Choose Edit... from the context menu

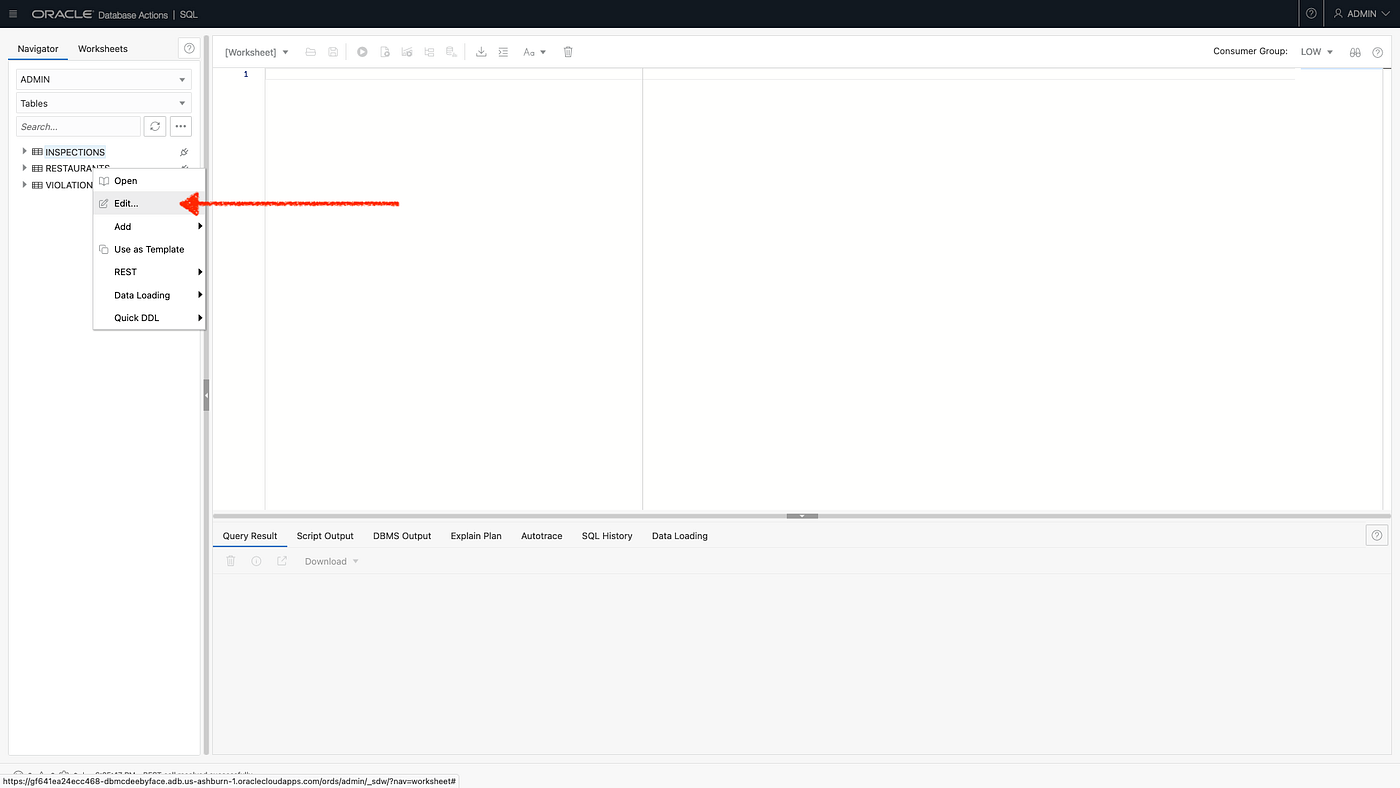[x=149, y=203]
